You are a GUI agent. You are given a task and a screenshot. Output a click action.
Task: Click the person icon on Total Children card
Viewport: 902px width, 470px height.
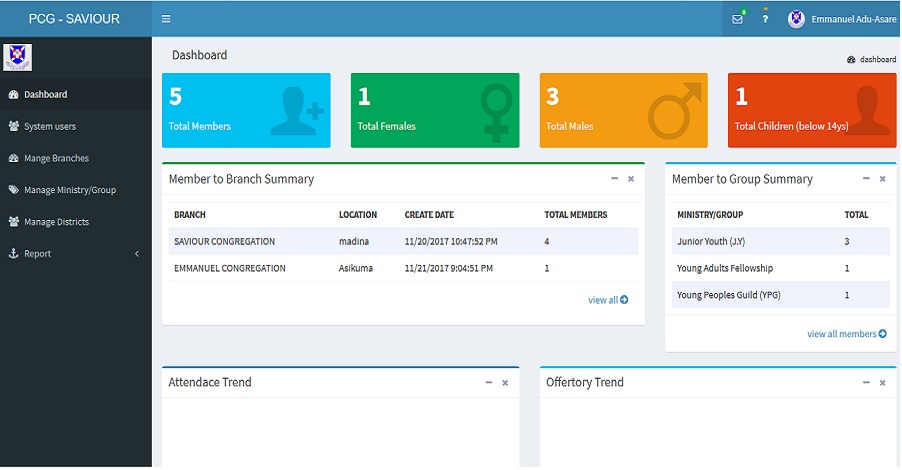[x=867, y=110]
